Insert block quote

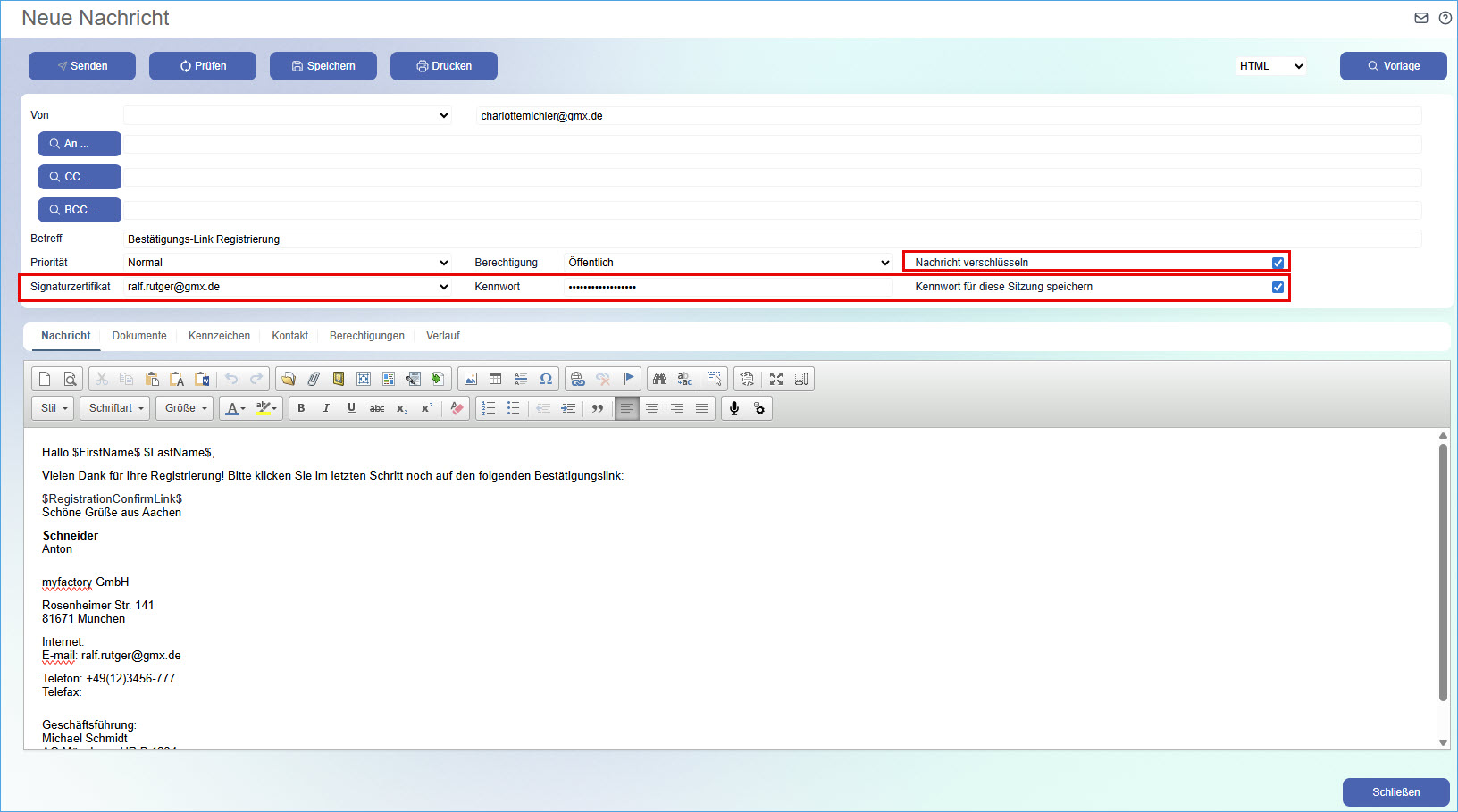pos(598,408)
